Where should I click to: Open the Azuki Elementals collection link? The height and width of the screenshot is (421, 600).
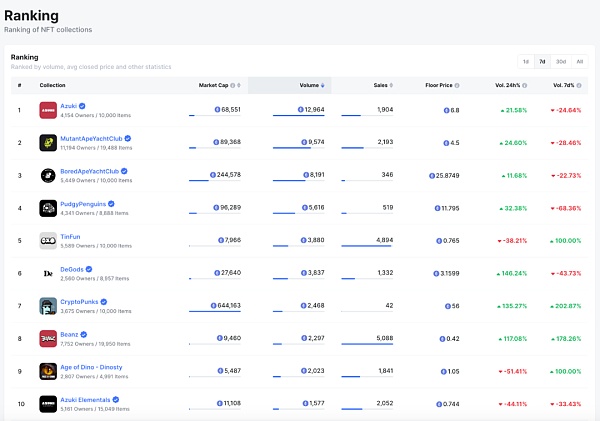[87, 399]
